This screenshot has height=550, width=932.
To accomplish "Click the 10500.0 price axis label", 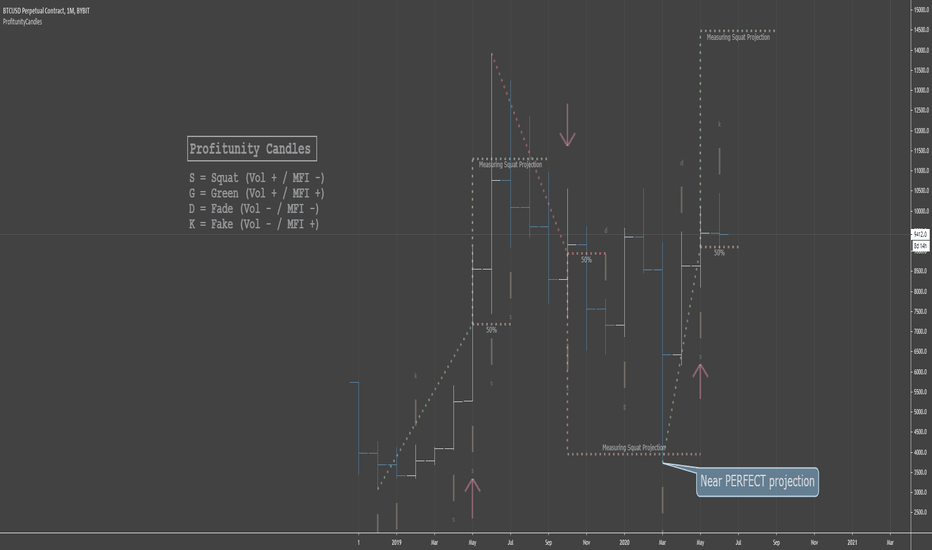I will (x=921, y=191).
